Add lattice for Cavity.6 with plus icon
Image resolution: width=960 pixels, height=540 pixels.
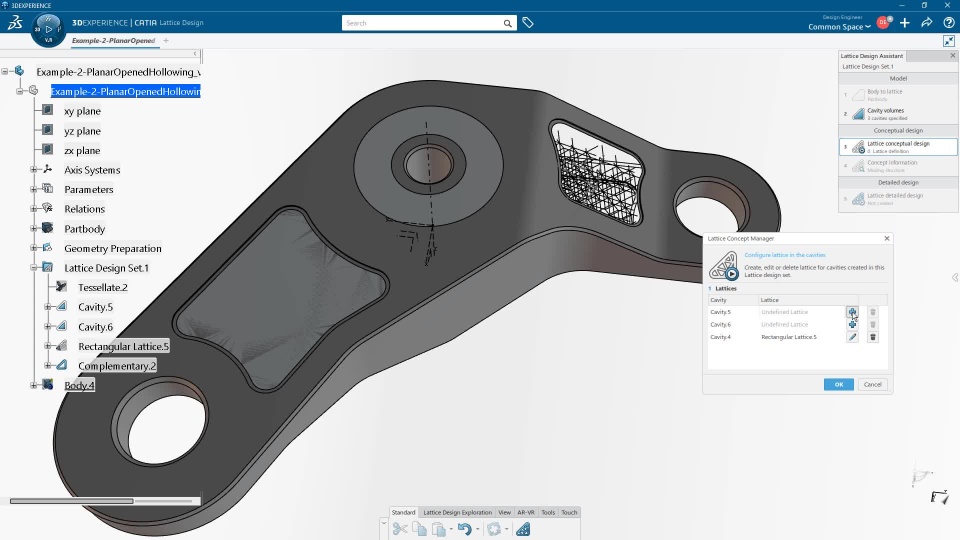point(852,324)
